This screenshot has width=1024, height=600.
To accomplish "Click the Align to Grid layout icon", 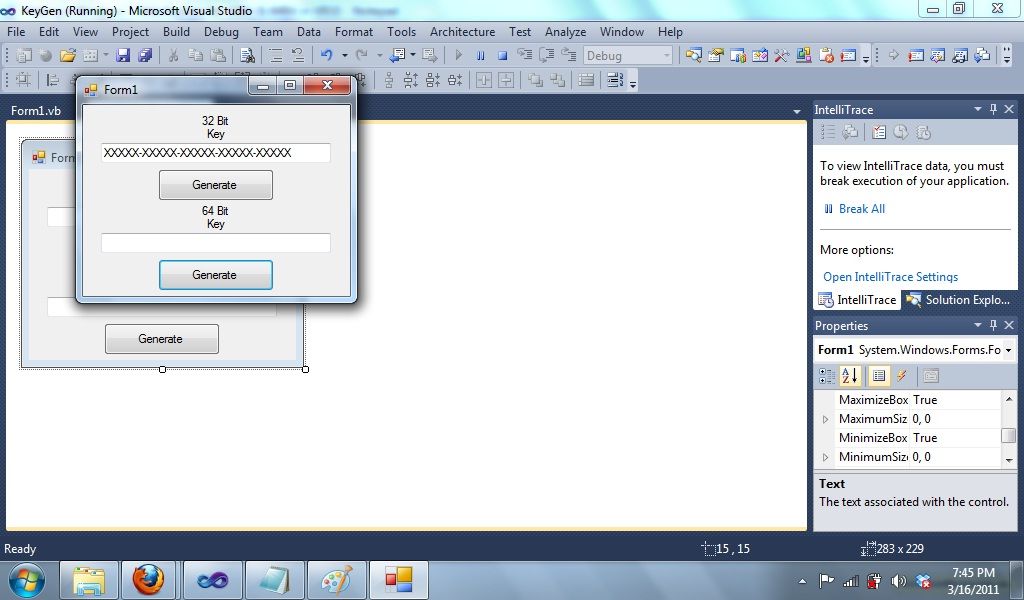I will pyautogui.click(x=23, y=80).
